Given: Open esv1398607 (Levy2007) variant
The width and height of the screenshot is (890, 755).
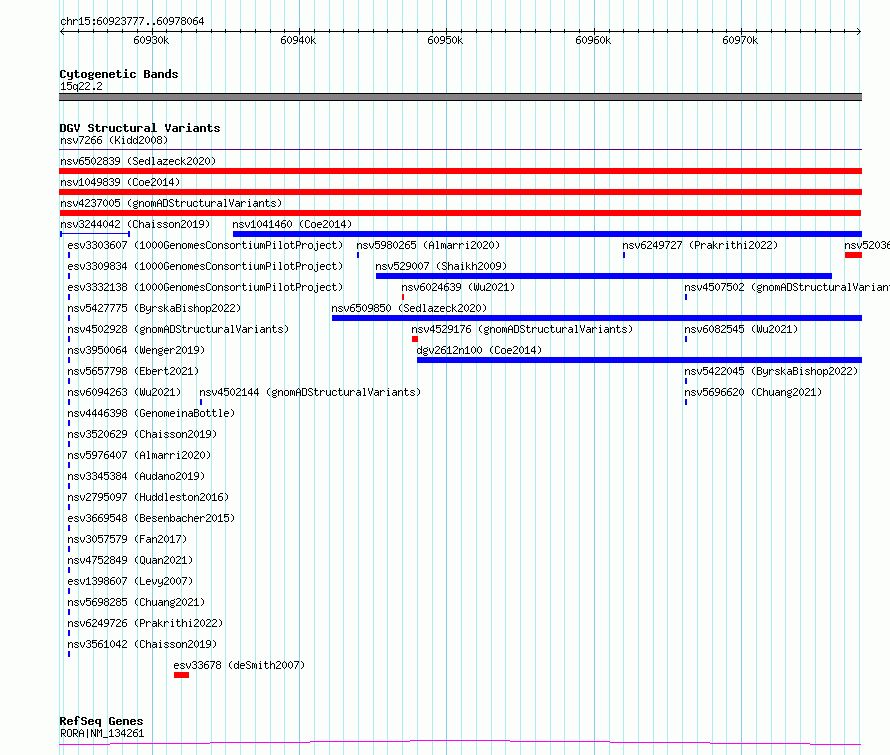Looking at the screenshot, I should [x=131, y=581].
